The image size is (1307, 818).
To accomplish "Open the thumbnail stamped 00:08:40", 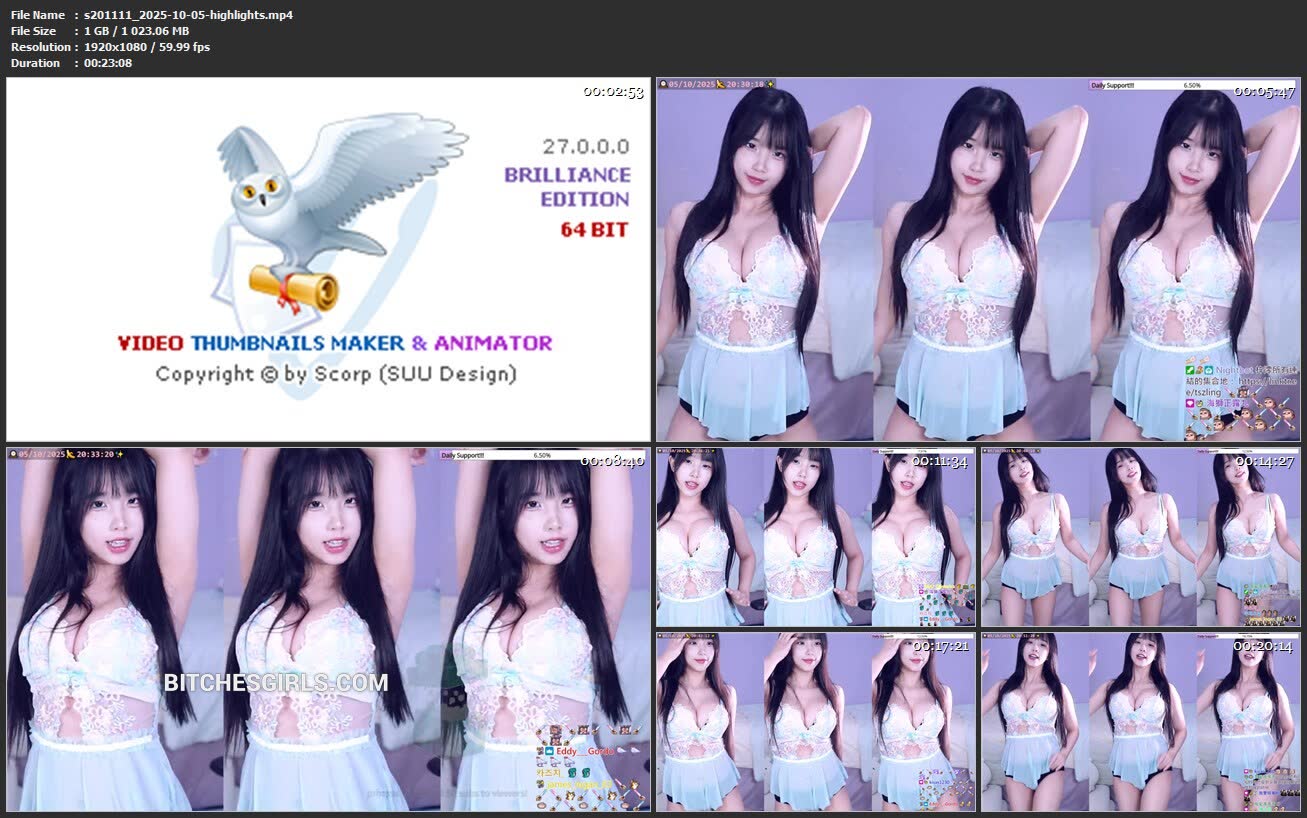I will (x=327, y=629).
